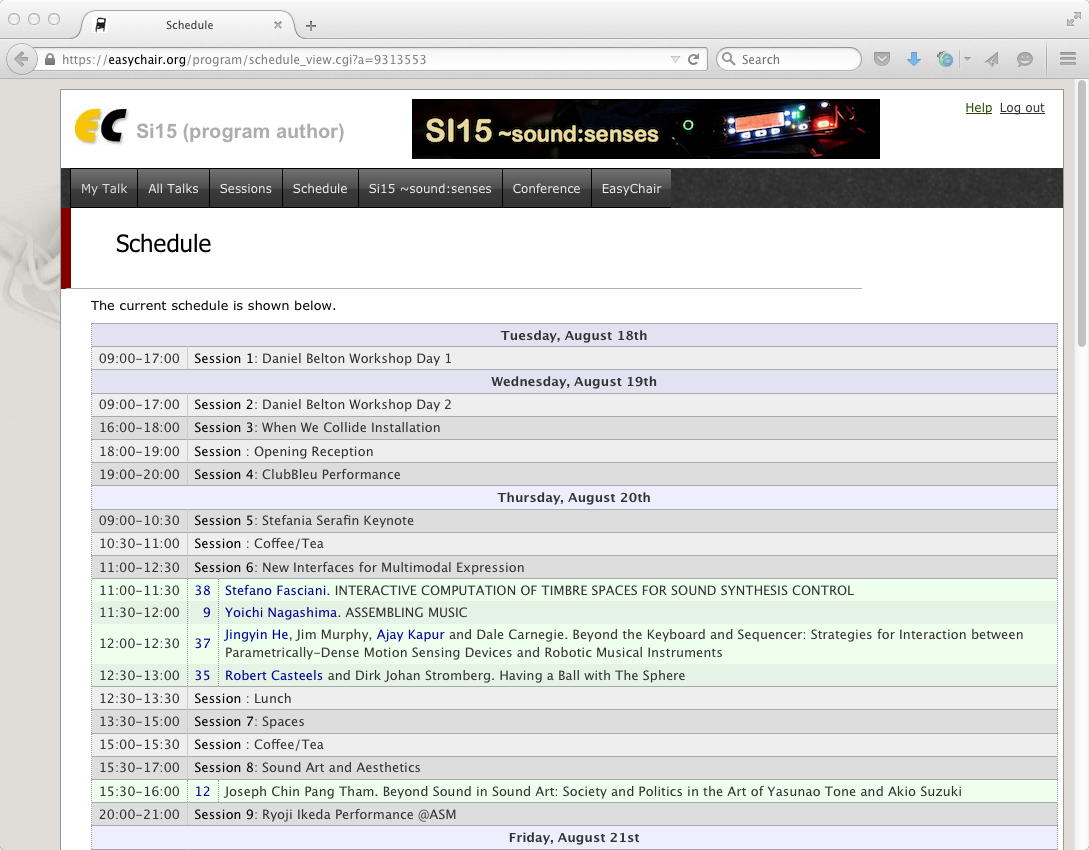
Task: Click Session 5 Stefania Serafin Keynote
Action: [x=574, y=520]
